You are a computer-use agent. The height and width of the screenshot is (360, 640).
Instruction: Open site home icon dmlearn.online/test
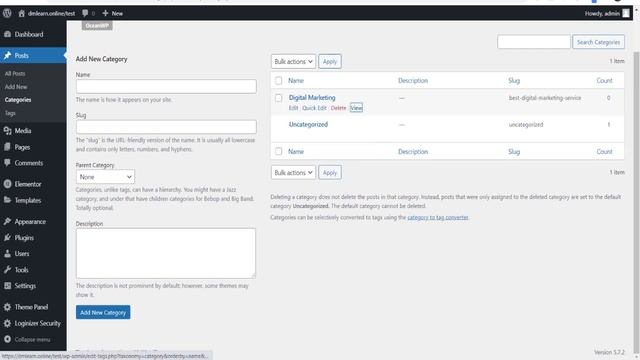tap(22, 13)
